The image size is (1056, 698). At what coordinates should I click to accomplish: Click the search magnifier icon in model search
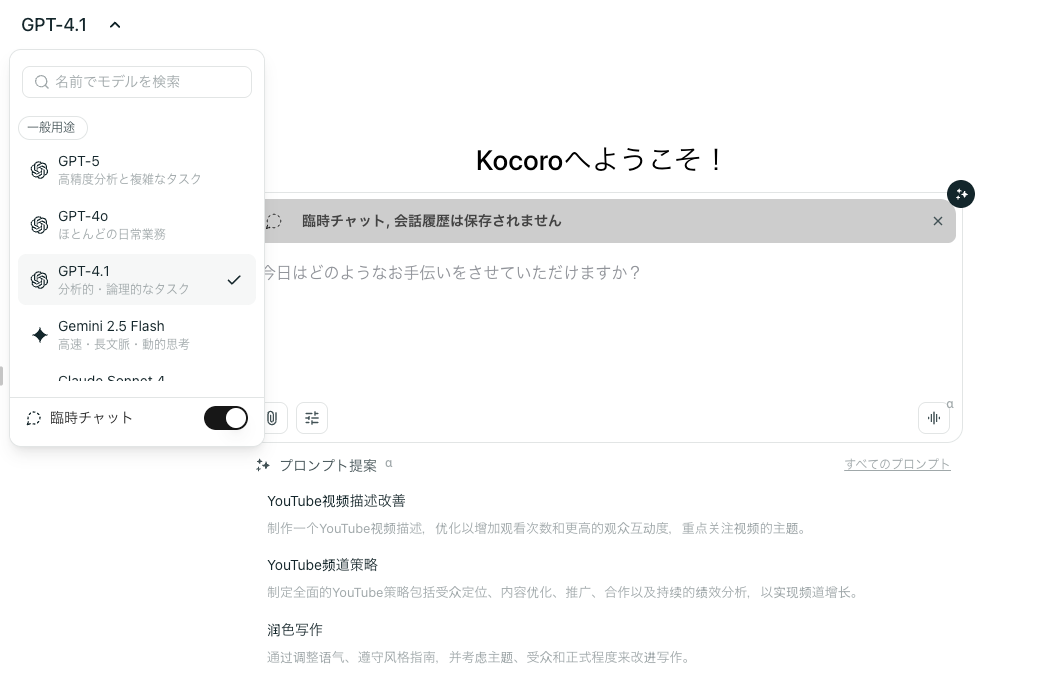(42, 82)
